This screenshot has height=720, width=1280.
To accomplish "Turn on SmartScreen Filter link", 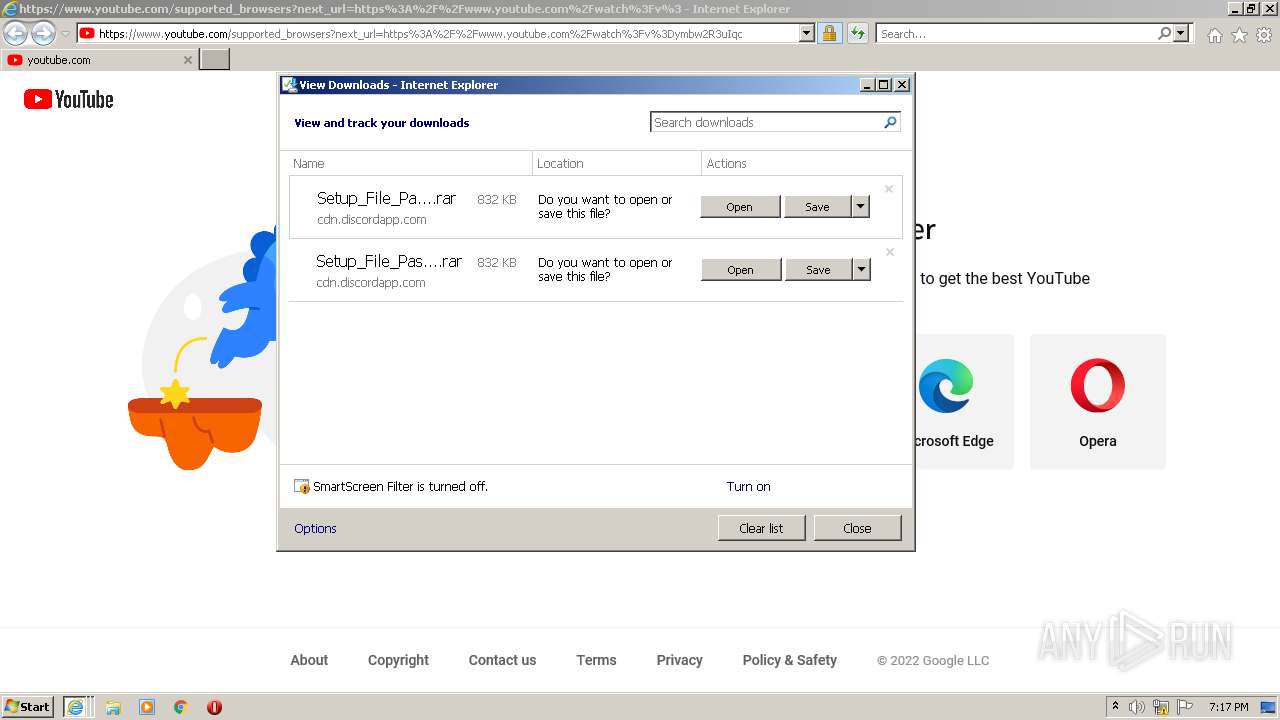I will (x=748, y=487).
